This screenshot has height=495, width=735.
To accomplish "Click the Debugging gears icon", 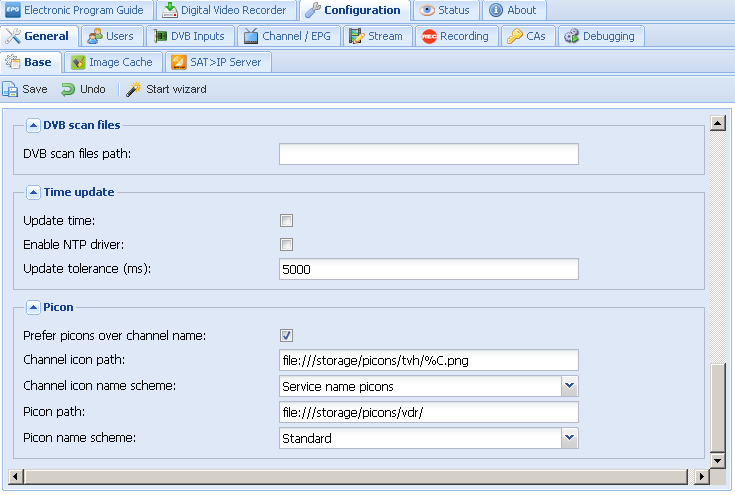I will (571, 36).
